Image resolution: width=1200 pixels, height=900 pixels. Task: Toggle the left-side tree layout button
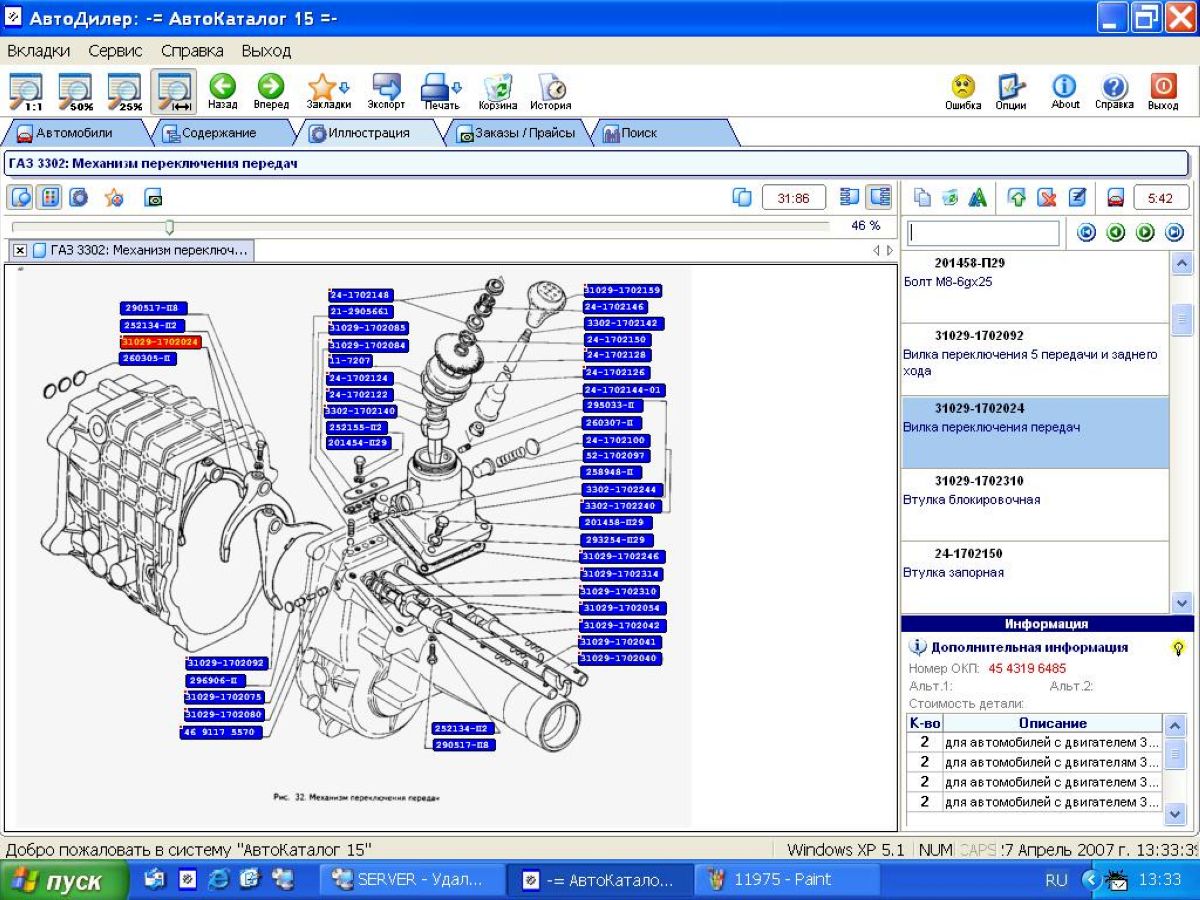(x=850, y=197)
